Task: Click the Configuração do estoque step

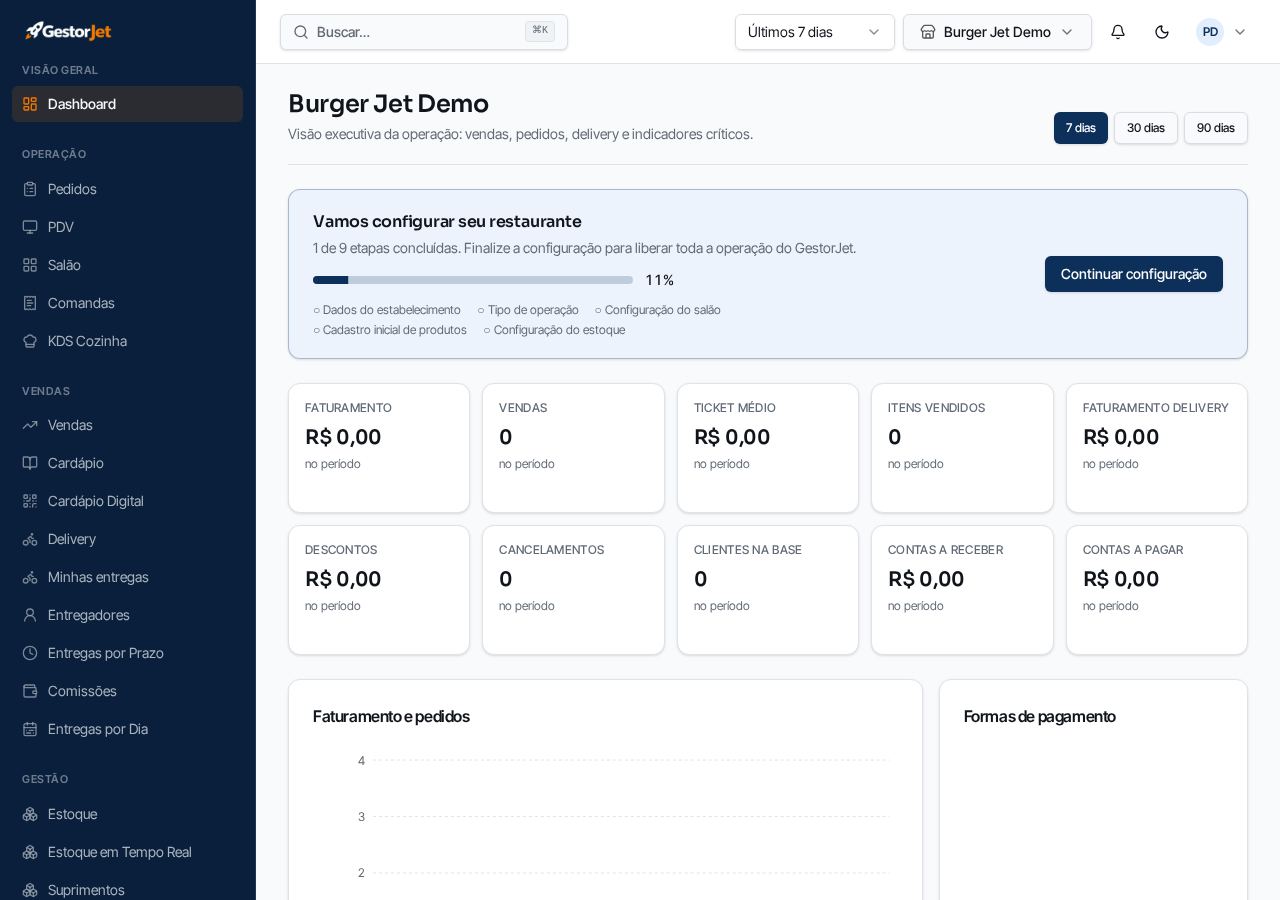Action: [554, 330]
